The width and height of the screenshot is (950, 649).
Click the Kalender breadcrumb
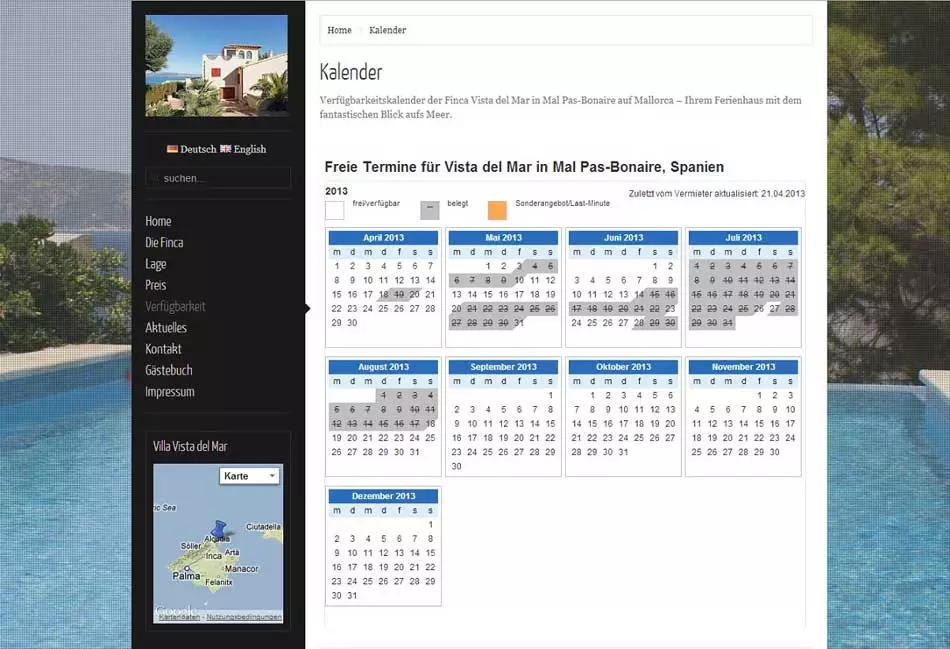pyautogui.click(x=388, y=30)
